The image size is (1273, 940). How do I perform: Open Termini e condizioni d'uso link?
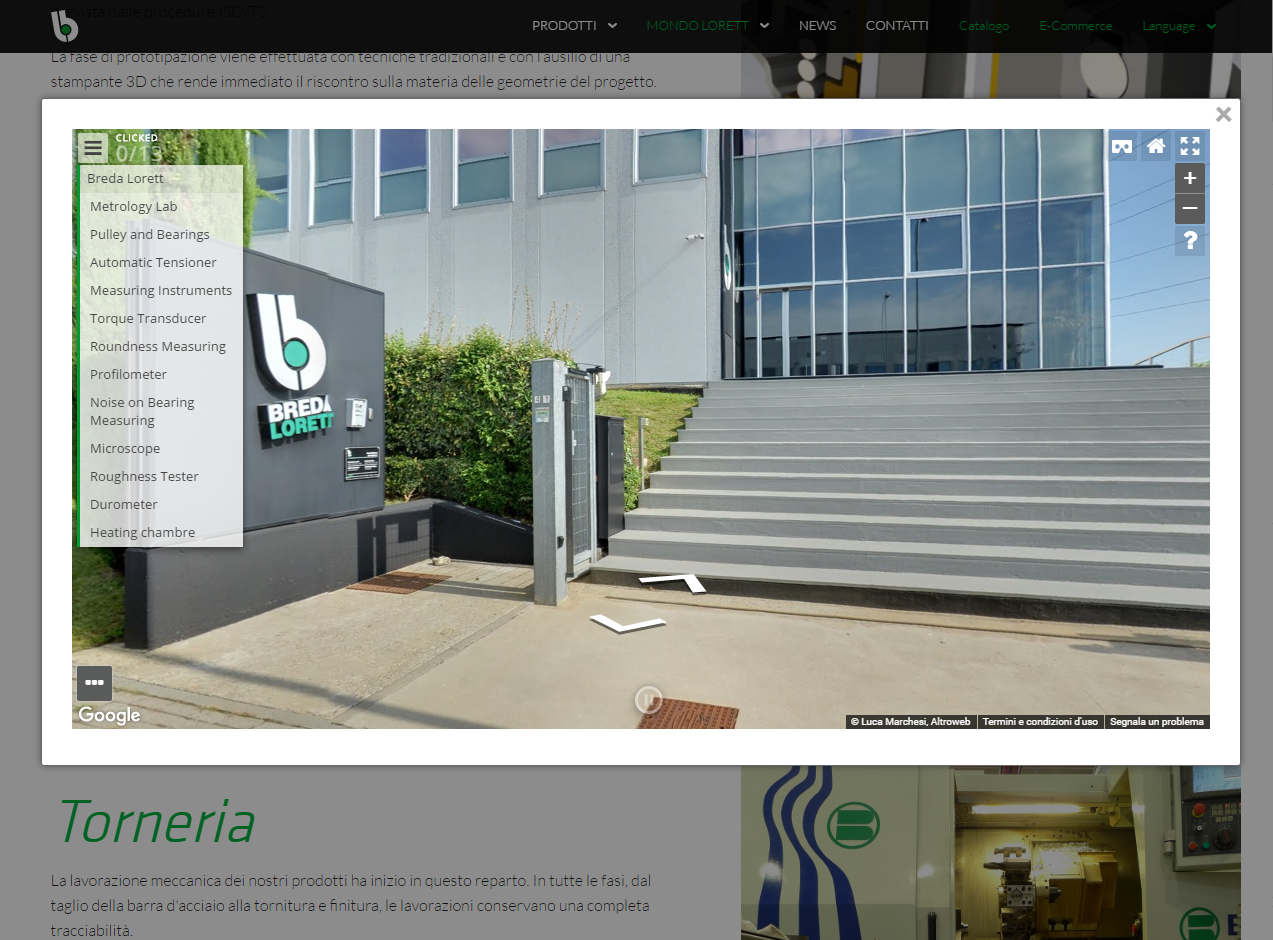(1040, 722)
